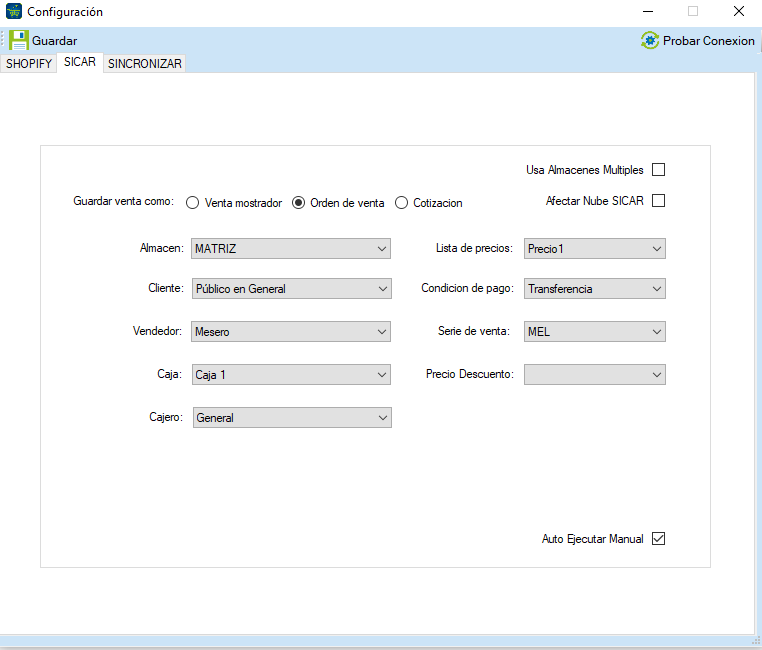Click the 'Configuración' window title text

(x=65, y=12)
